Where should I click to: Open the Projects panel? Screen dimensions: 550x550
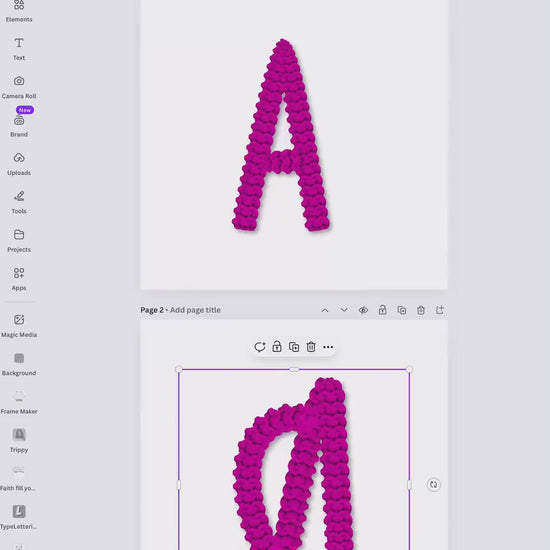[x=19, y=241]
